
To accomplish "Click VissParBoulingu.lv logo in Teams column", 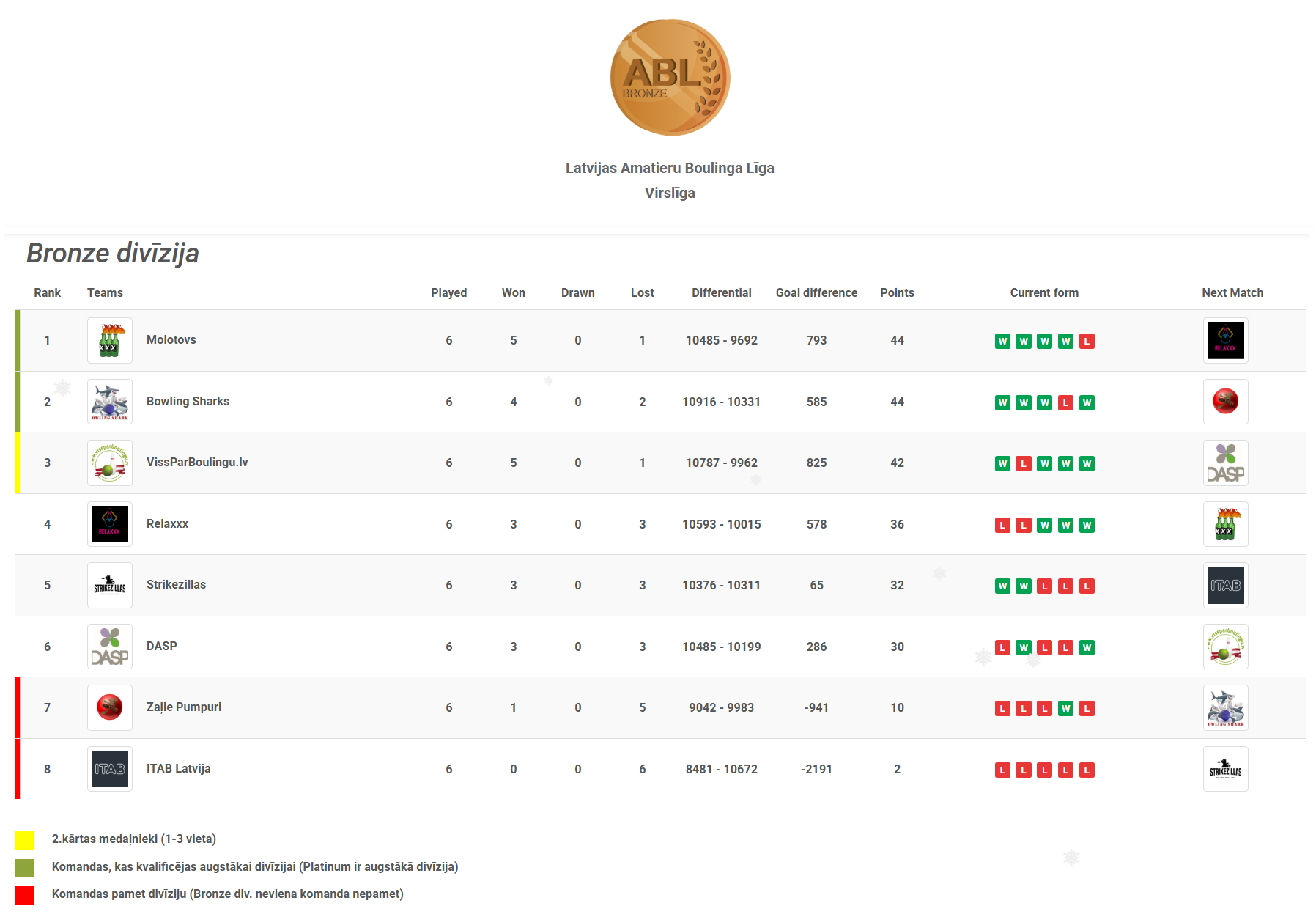I will (110, 463).
